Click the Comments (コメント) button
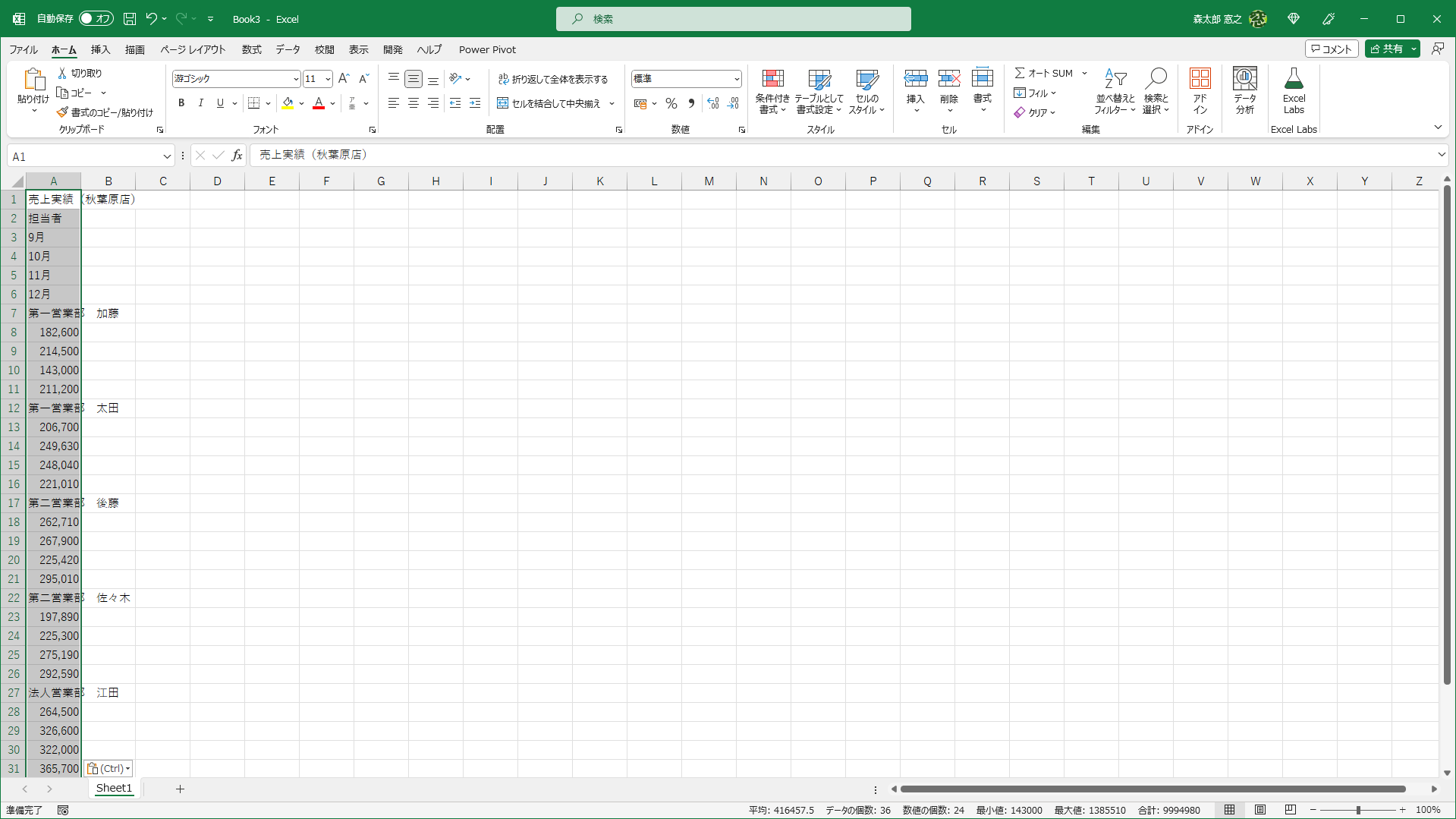Screen dimensions: 1456x819 (1332, 49)
